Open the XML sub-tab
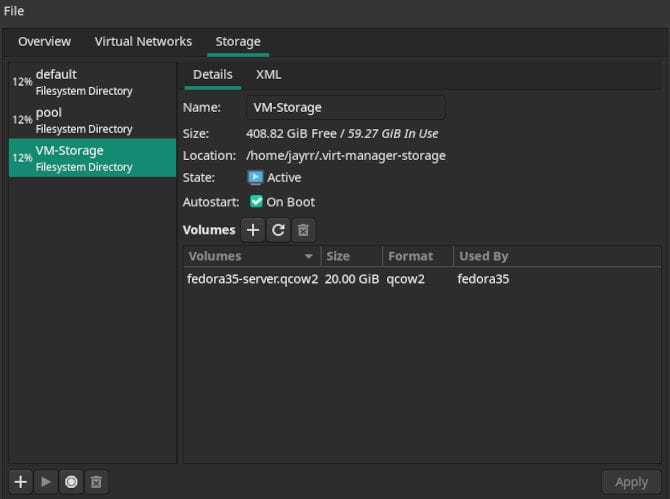The width and height of the screenshot is (670, 499). coord(268,75)
